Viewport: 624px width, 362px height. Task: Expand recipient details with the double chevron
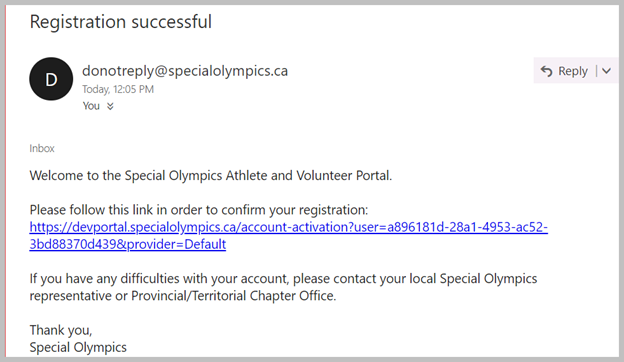[110, 106]
